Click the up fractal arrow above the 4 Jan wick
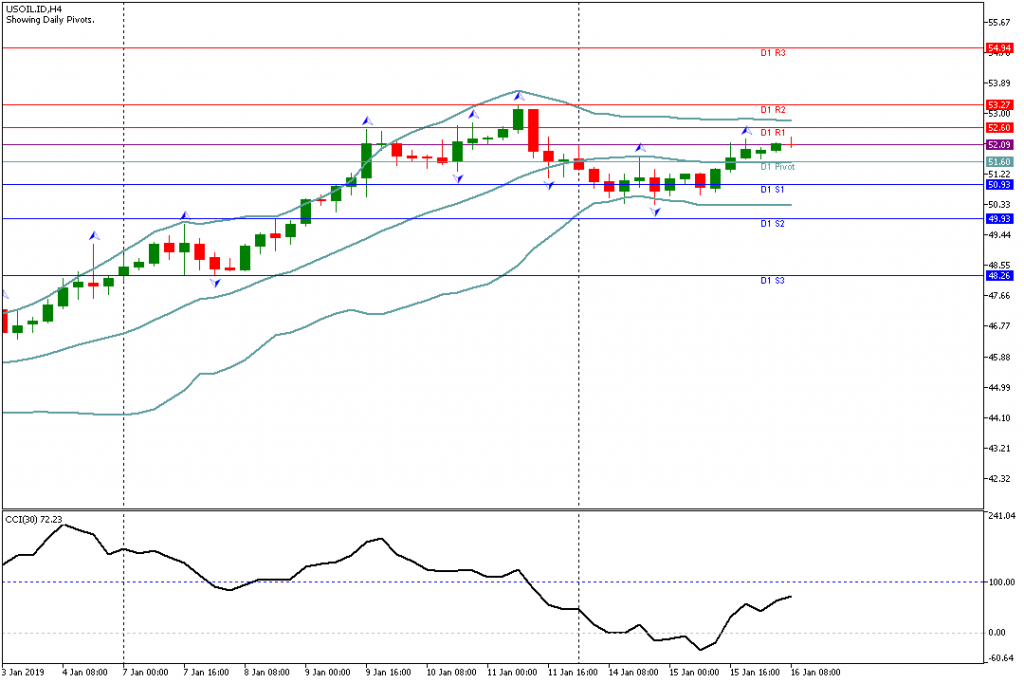The height and width of the screenshot is (683, 1024). click(x=93, y=235)
